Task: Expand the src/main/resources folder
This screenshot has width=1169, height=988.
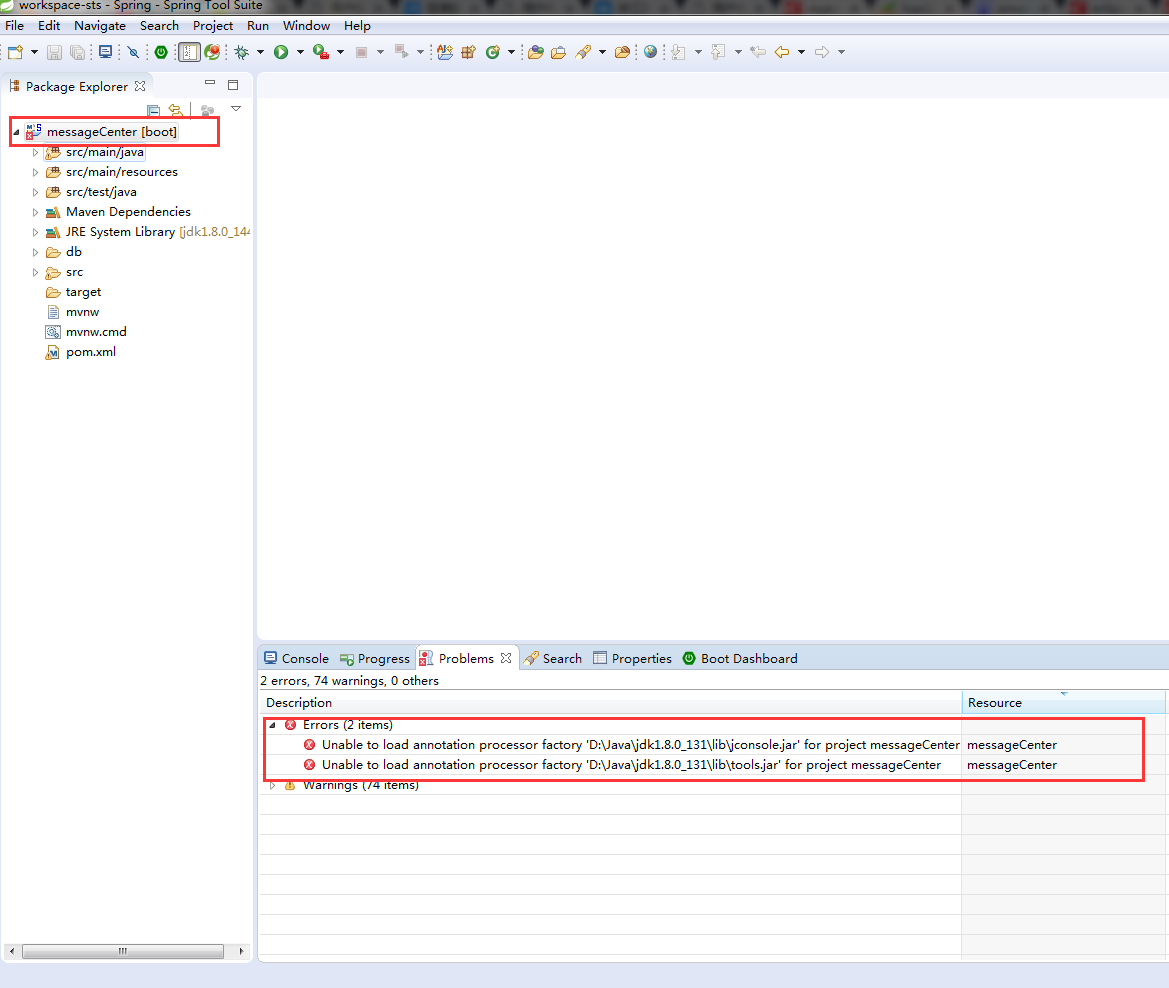Action: (35, 172)
